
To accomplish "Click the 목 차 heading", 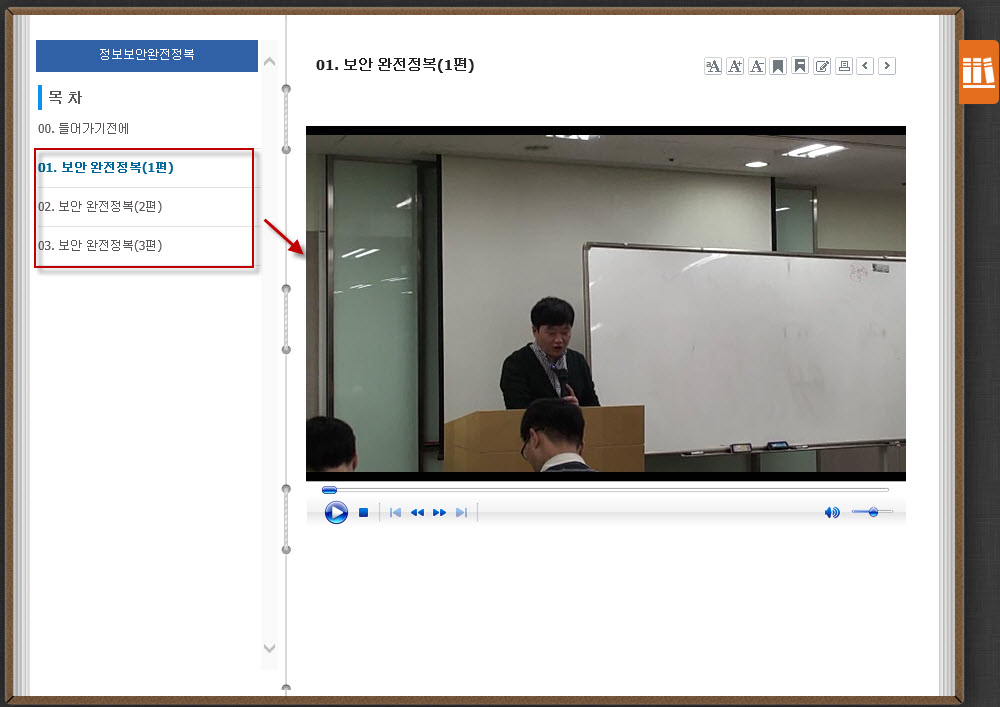I will 66,98.
